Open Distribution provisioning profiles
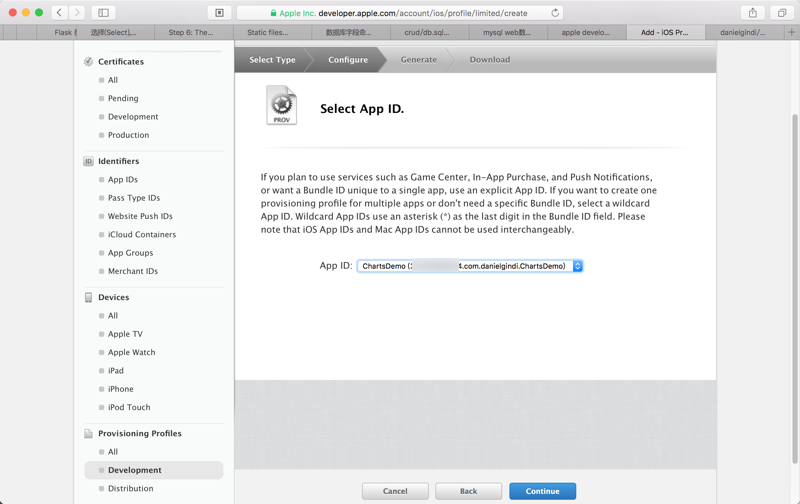The width and height of the screenshot is (800, 504). pos(131,489)
